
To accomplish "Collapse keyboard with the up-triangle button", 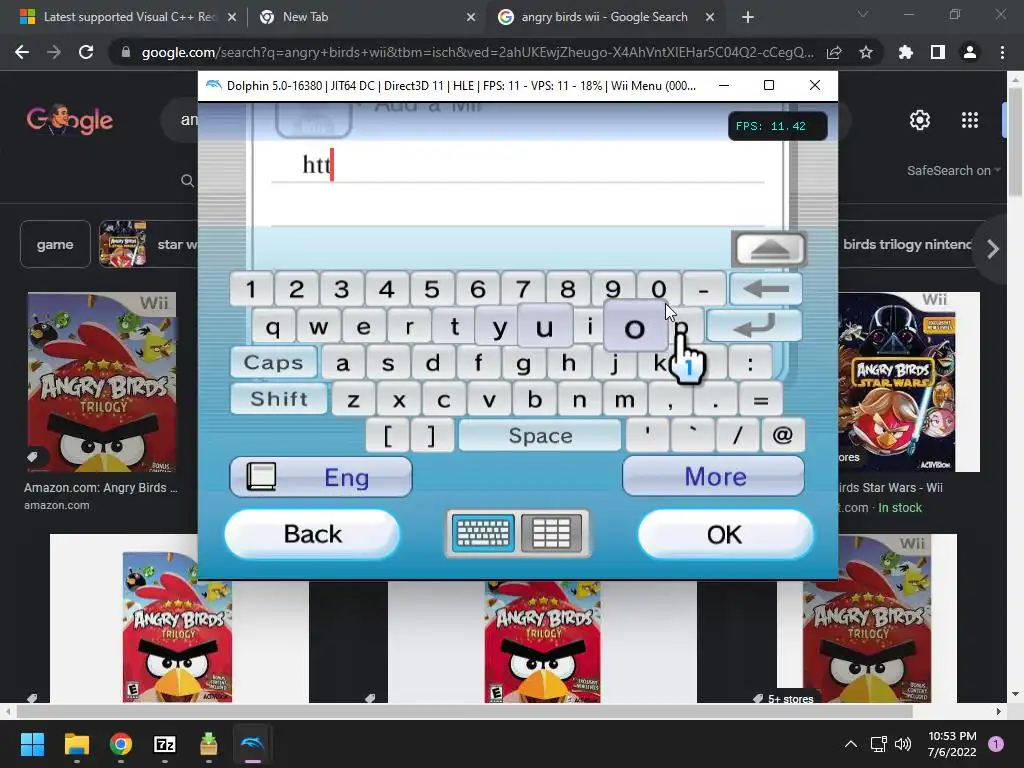I will [x=769, y=249].
